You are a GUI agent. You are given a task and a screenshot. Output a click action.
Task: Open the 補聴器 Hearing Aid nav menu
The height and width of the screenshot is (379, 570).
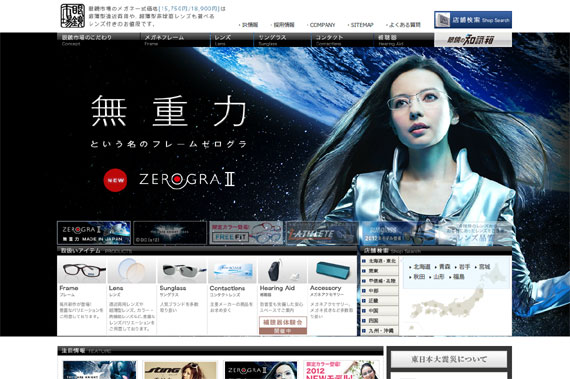404,40
